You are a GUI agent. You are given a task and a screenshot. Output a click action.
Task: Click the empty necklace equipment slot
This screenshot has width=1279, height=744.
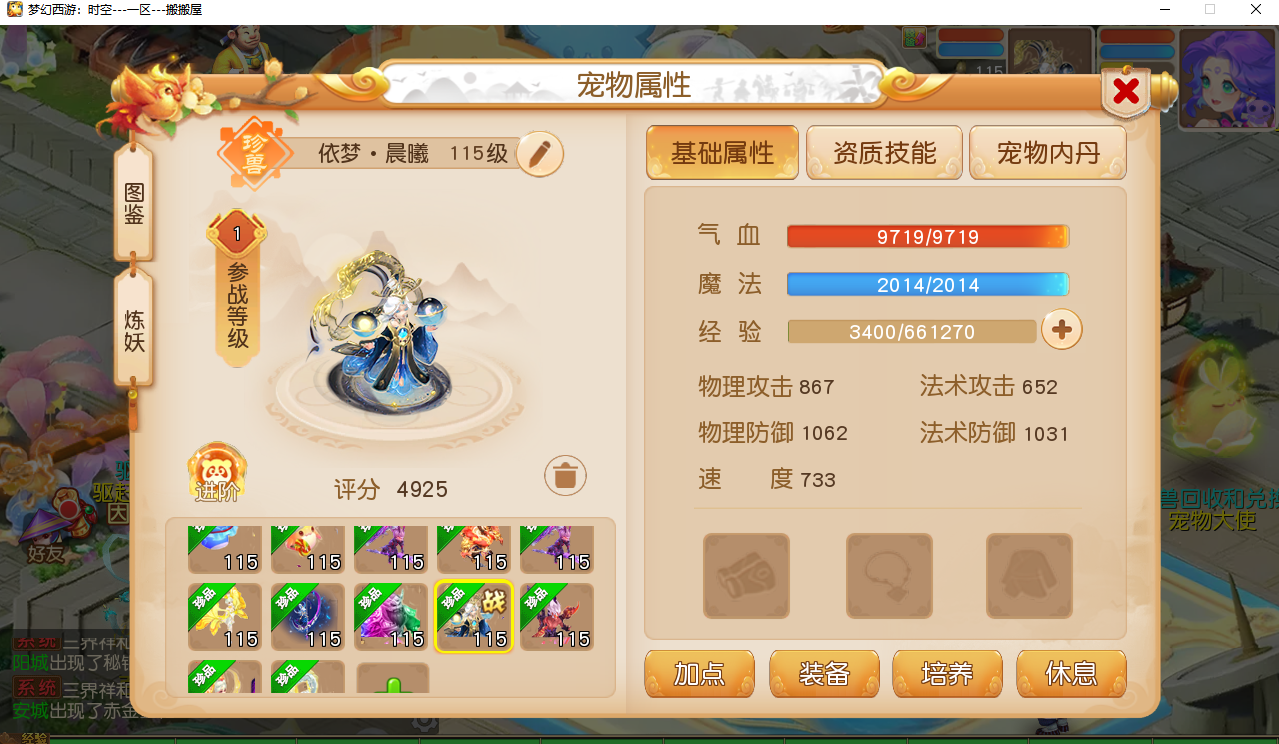click(889, 576)
